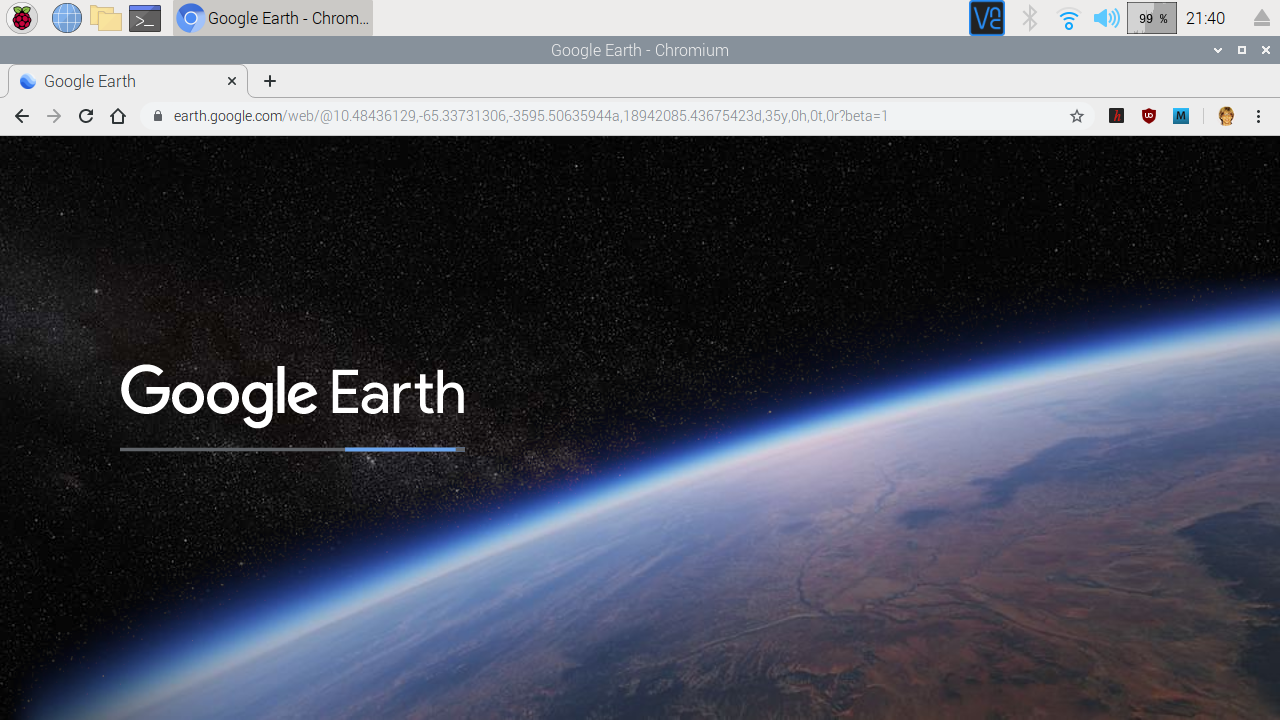Click the earth.google.com address bar
Viewport: 1280px width, 720px height.
tap(618, 116)
